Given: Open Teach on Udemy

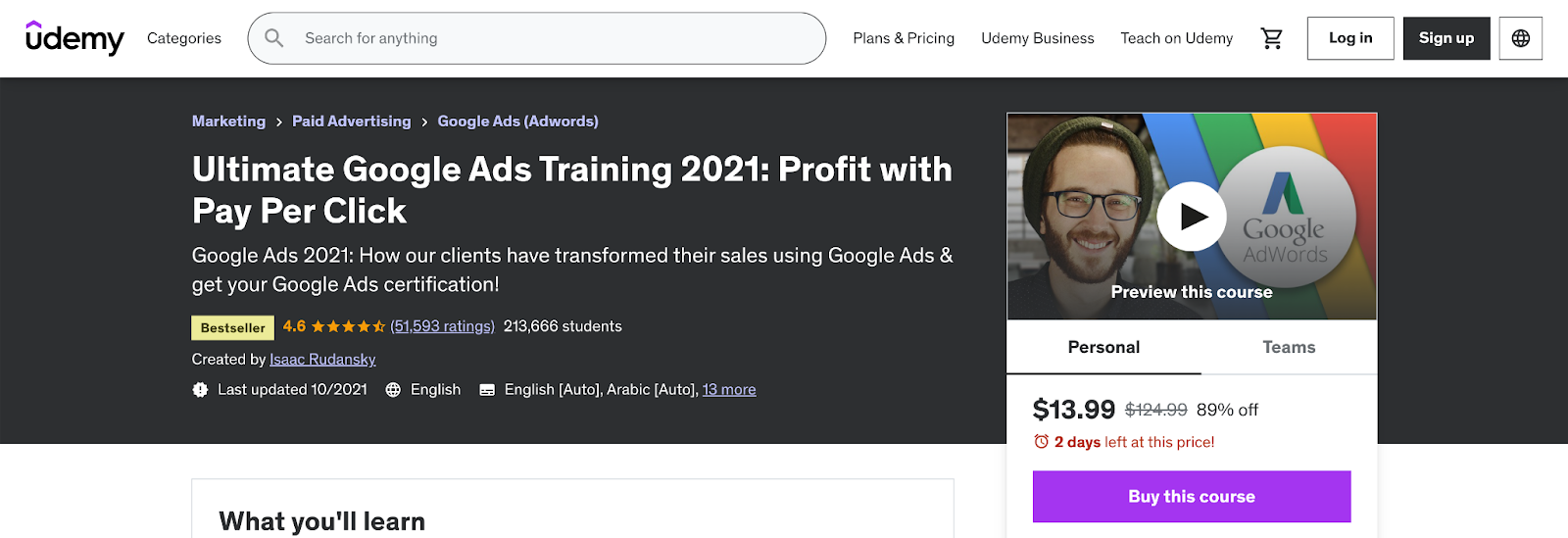Looking at the screenshot, I should [x=1177, y=38].
